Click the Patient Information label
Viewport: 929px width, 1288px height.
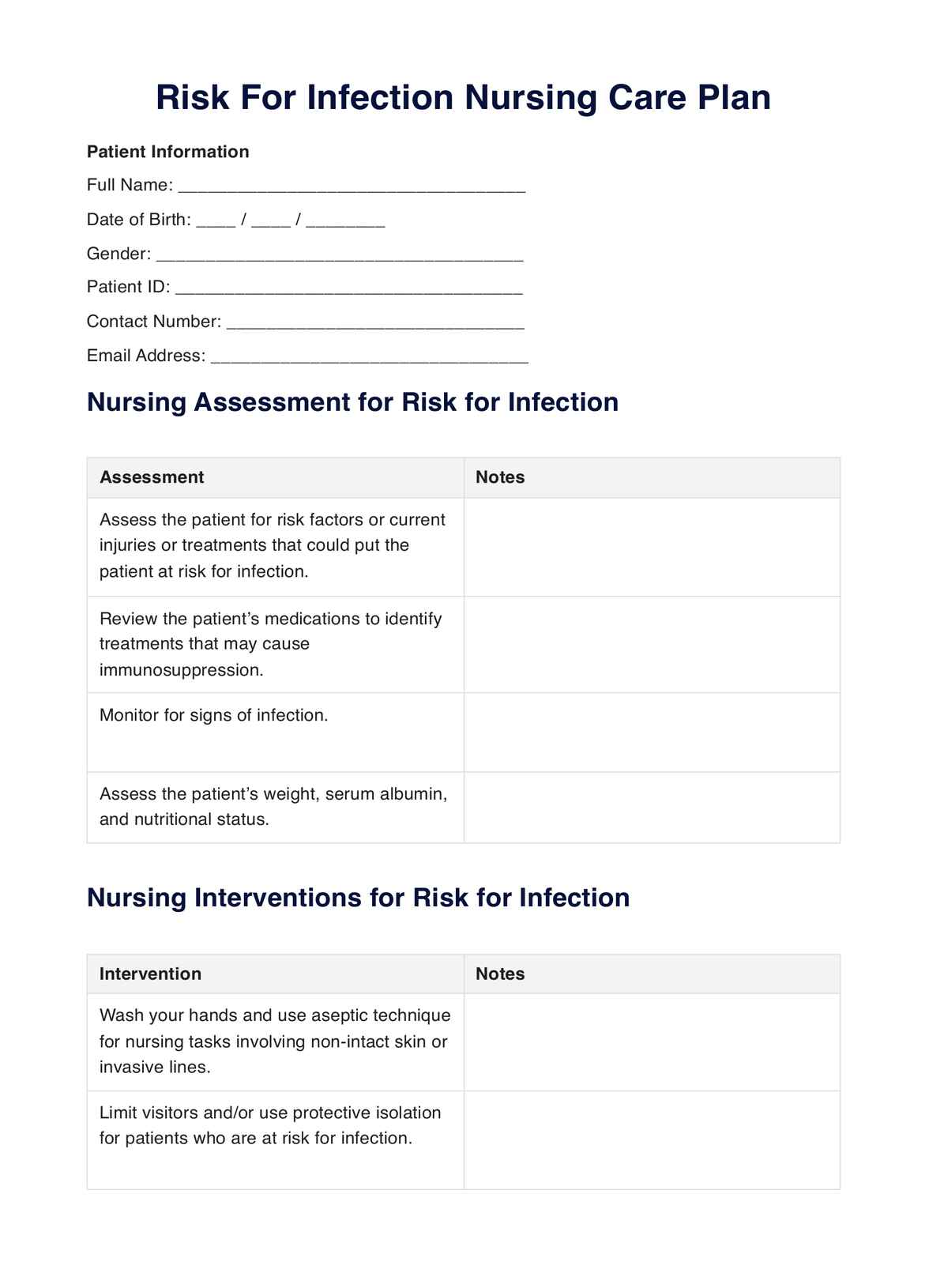(x=167, y=152)
